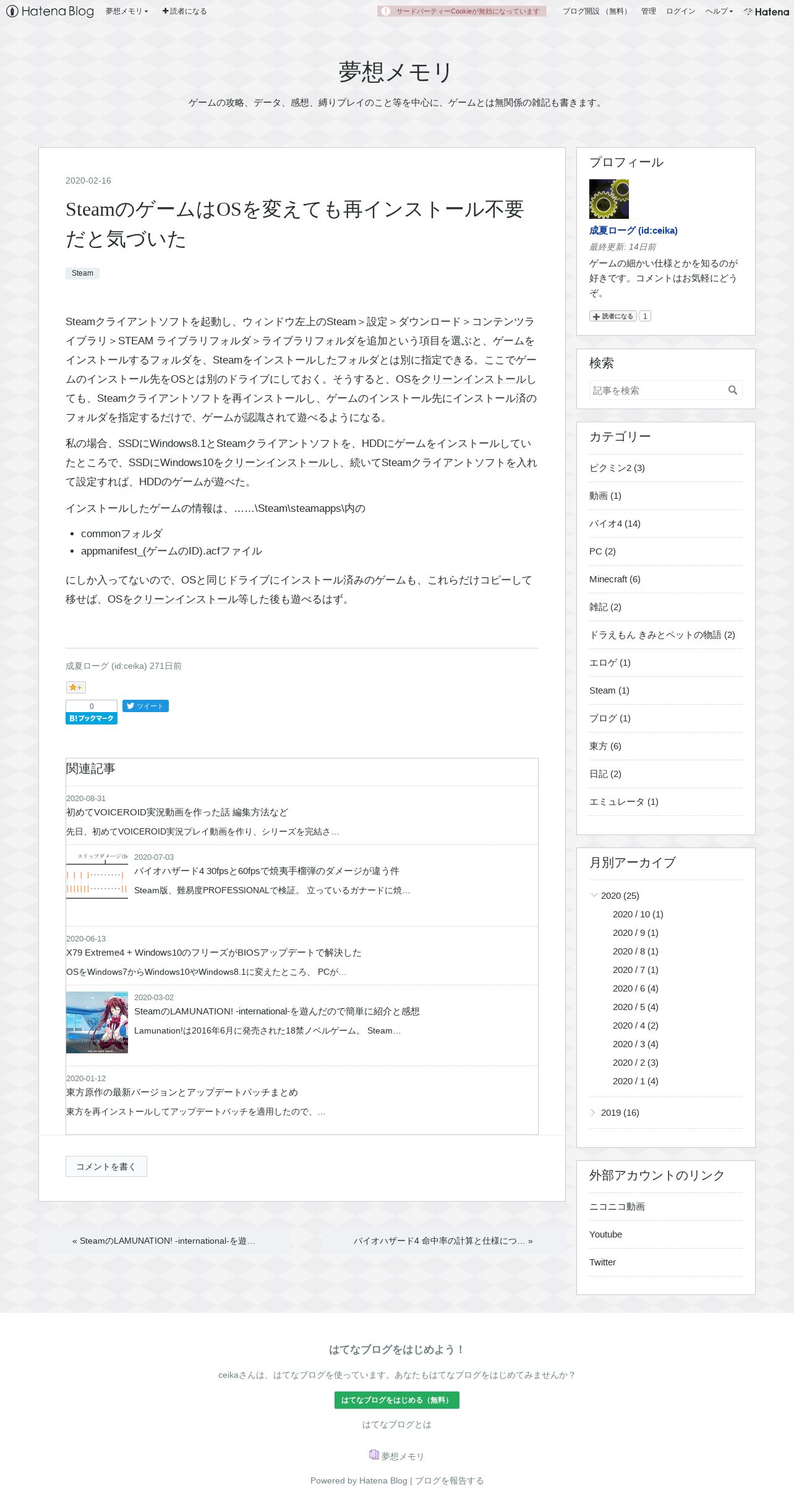Open the Youtube external link
Image resolution: width=794 pixels, height=1512 pixels.
coord(606,1234)
